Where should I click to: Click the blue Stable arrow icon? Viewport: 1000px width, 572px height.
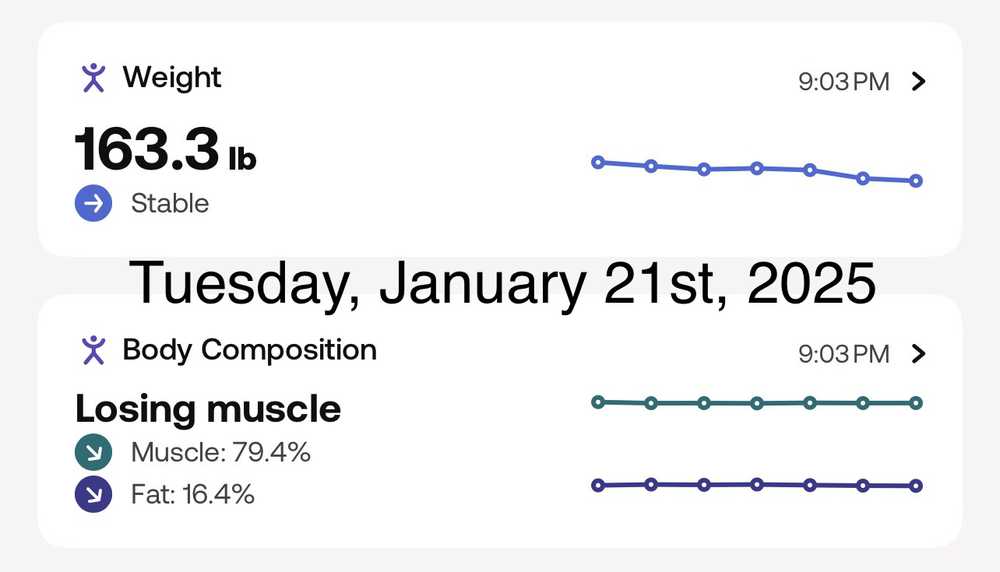coord(94,204)
